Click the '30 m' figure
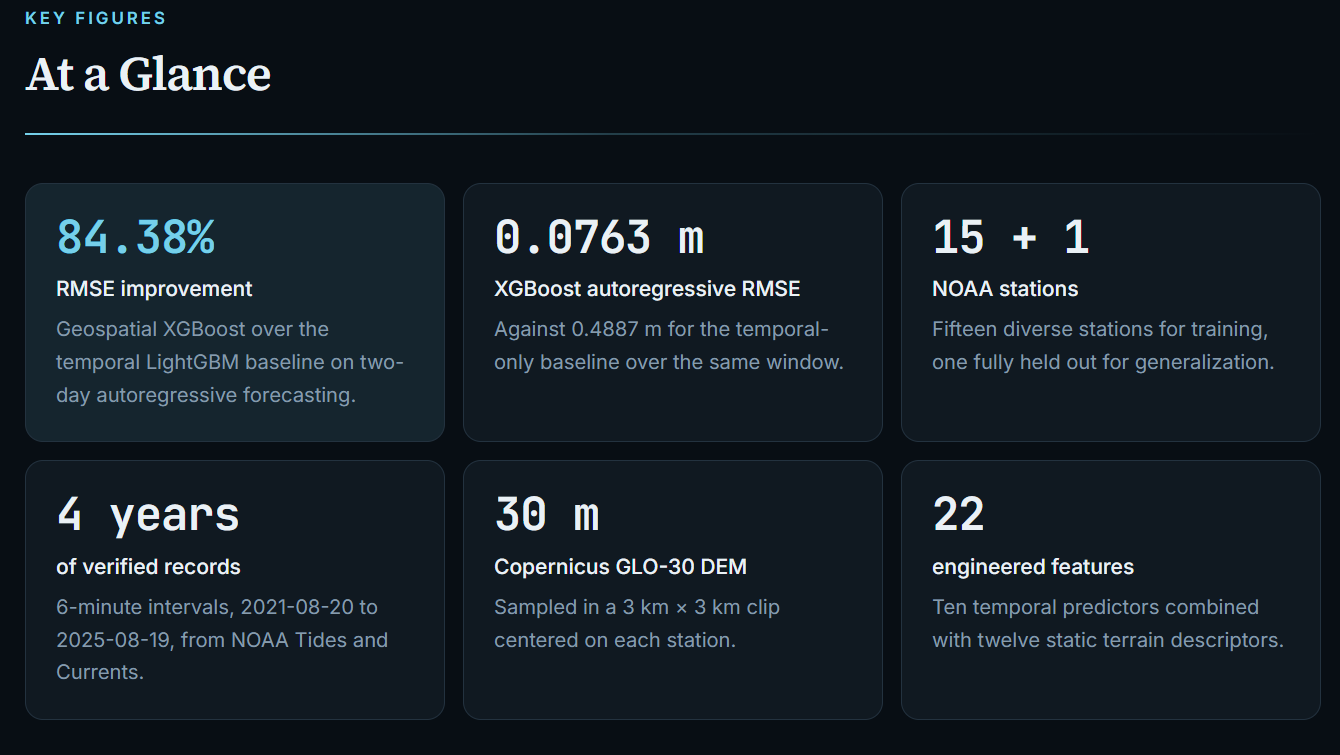 click(547, 515)
